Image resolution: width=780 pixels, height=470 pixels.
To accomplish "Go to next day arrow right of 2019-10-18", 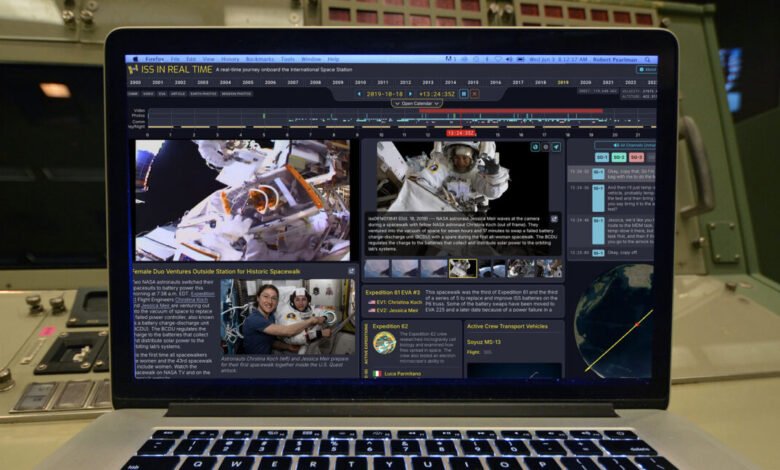I will click(410, 94).
